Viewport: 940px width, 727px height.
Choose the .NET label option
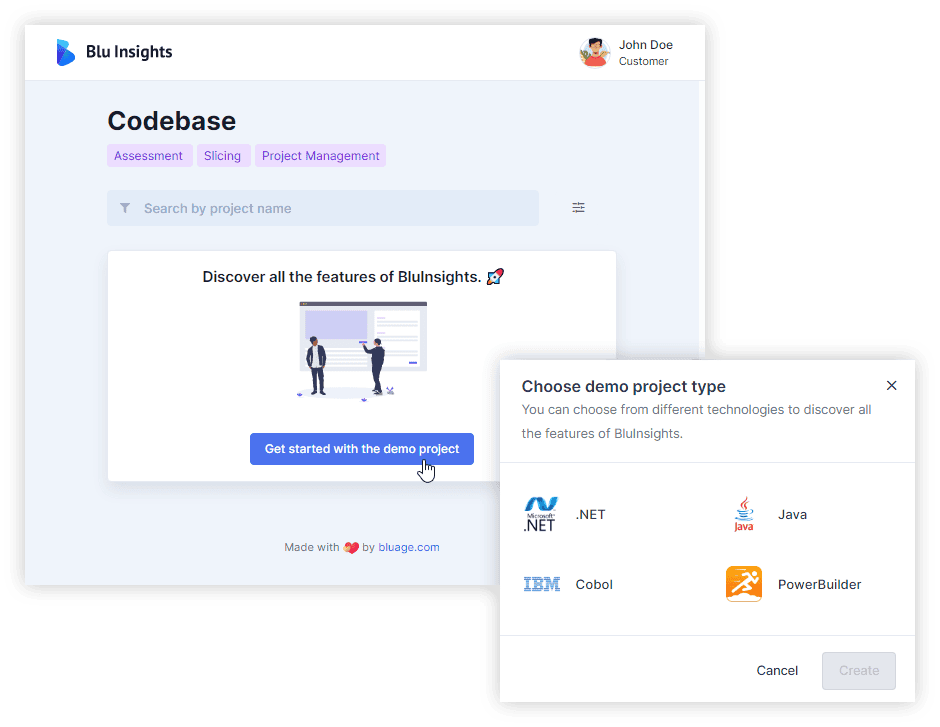pos(590,515)
